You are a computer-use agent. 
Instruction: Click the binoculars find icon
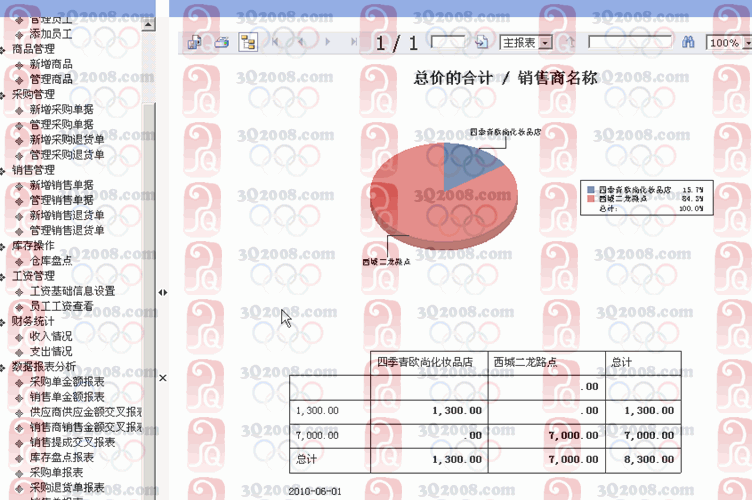point(688,42)
